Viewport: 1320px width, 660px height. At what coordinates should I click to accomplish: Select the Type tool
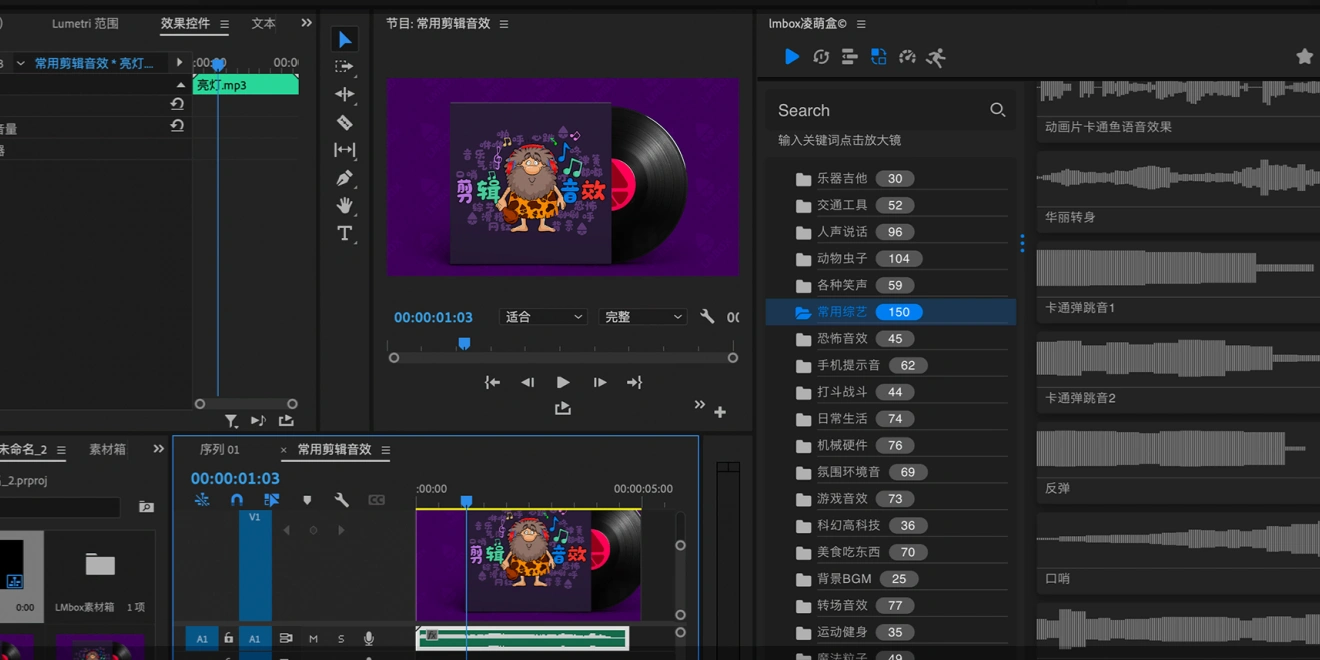click(344, 233)
